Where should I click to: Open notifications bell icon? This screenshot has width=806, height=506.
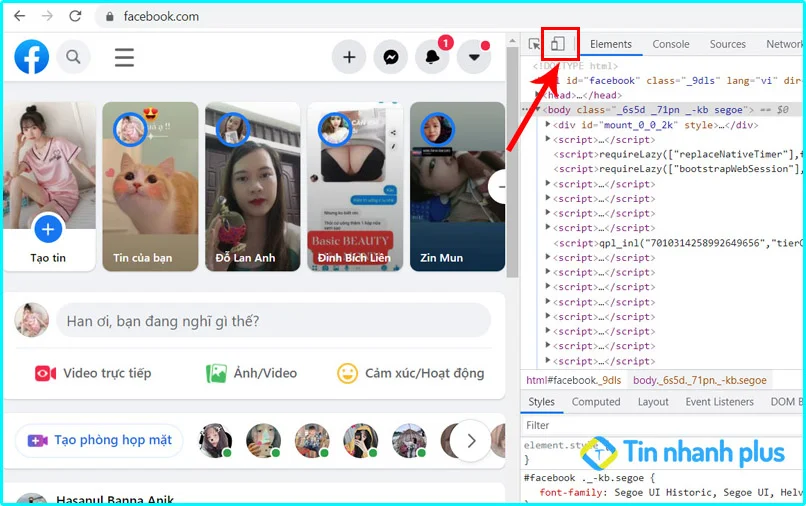[x=432, y=57]
